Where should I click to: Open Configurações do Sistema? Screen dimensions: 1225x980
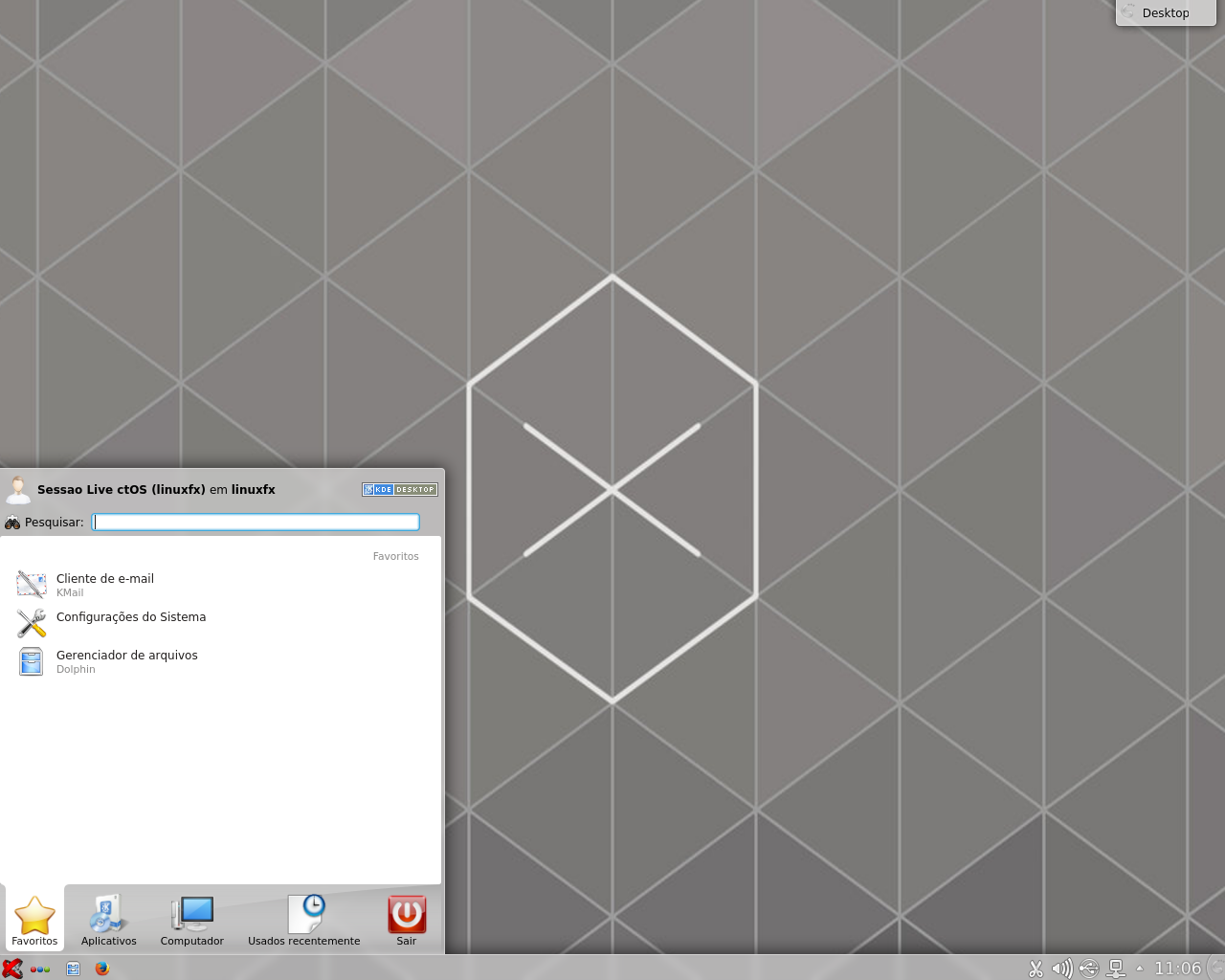pyautogui.click(x=220, y=622)
